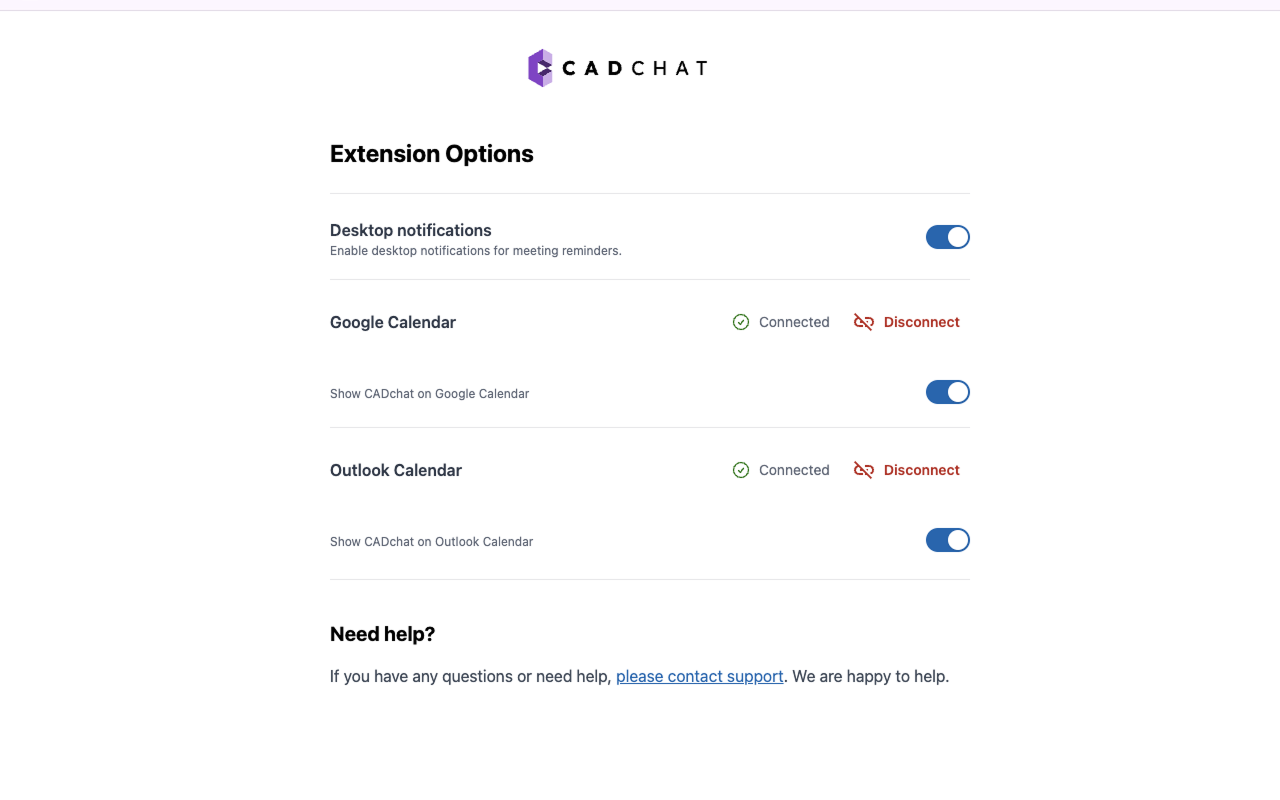Click the broken-link icon in Outlook Calendar row
This screenshot has height=800, width=1280.
863,470
